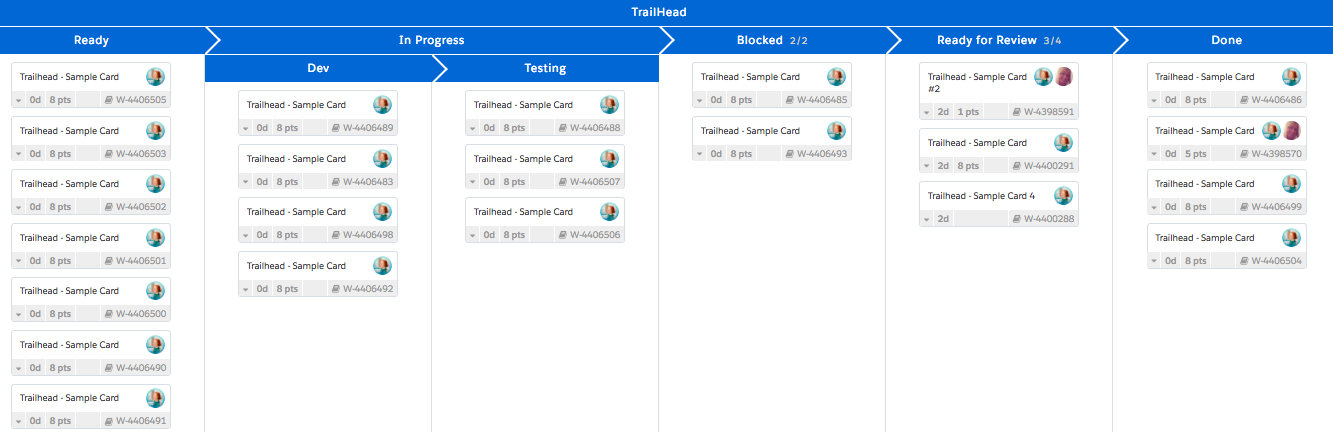Open work item link W-4406503

tap(141, 154)
